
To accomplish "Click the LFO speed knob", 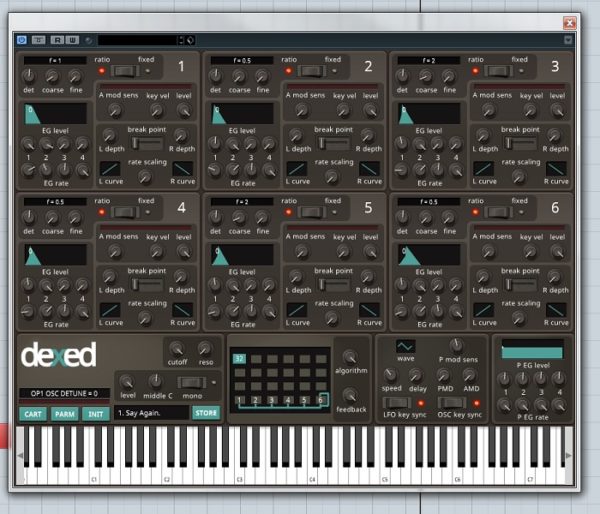I will (390, 375).
